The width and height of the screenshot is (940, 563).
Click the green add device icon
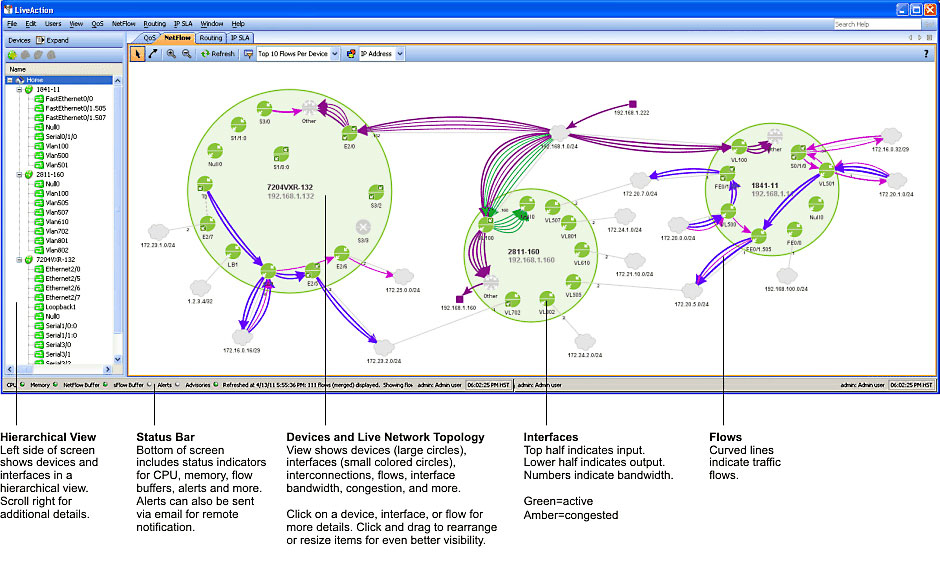12,55
